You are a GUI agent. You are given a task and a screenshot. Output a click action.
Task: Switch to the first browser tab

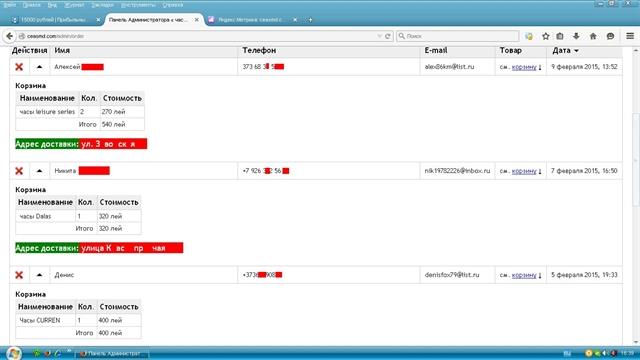pyautogui.click(x=54, y=20)
